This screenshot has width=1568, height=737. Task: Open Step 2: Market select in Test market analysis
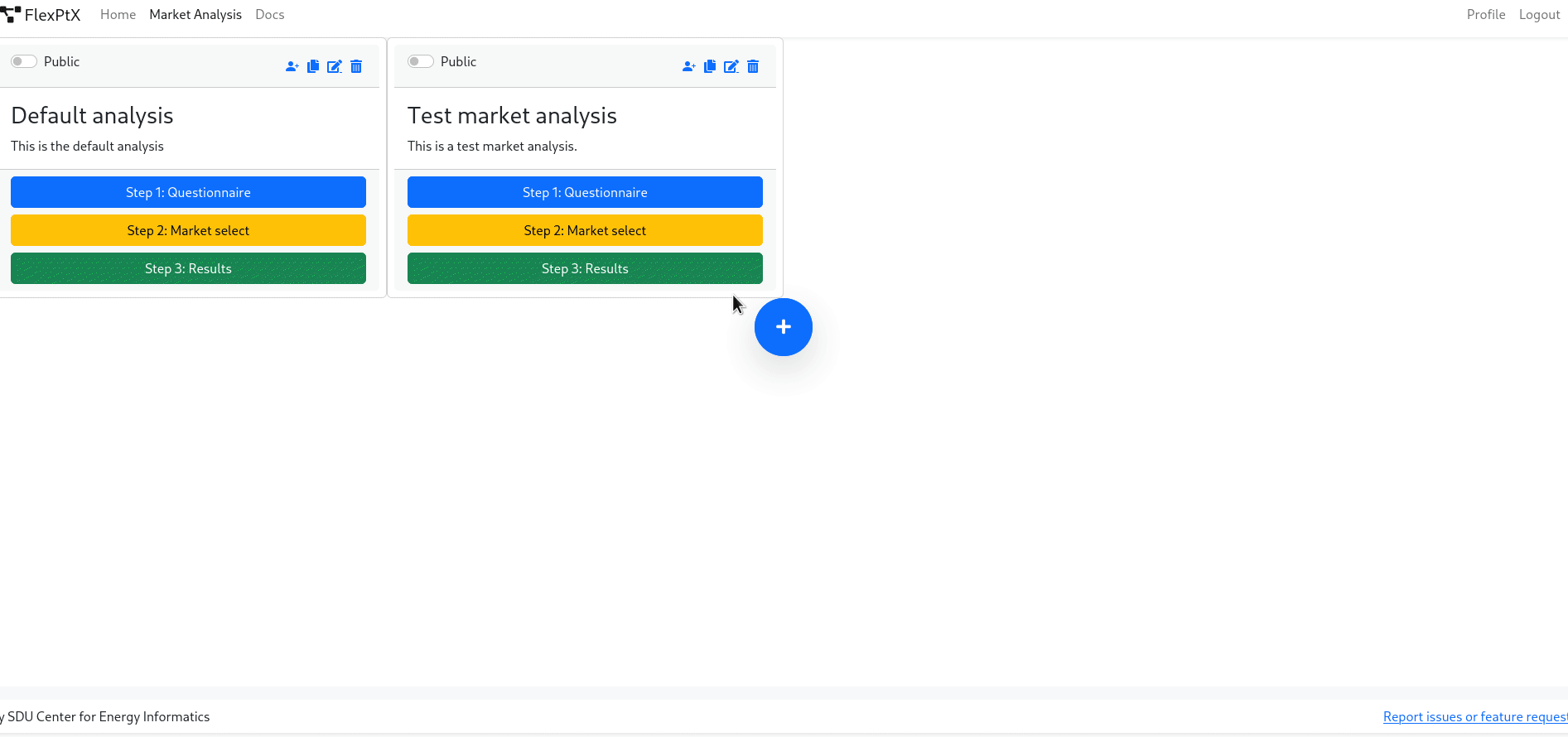(x=585, y=230)
